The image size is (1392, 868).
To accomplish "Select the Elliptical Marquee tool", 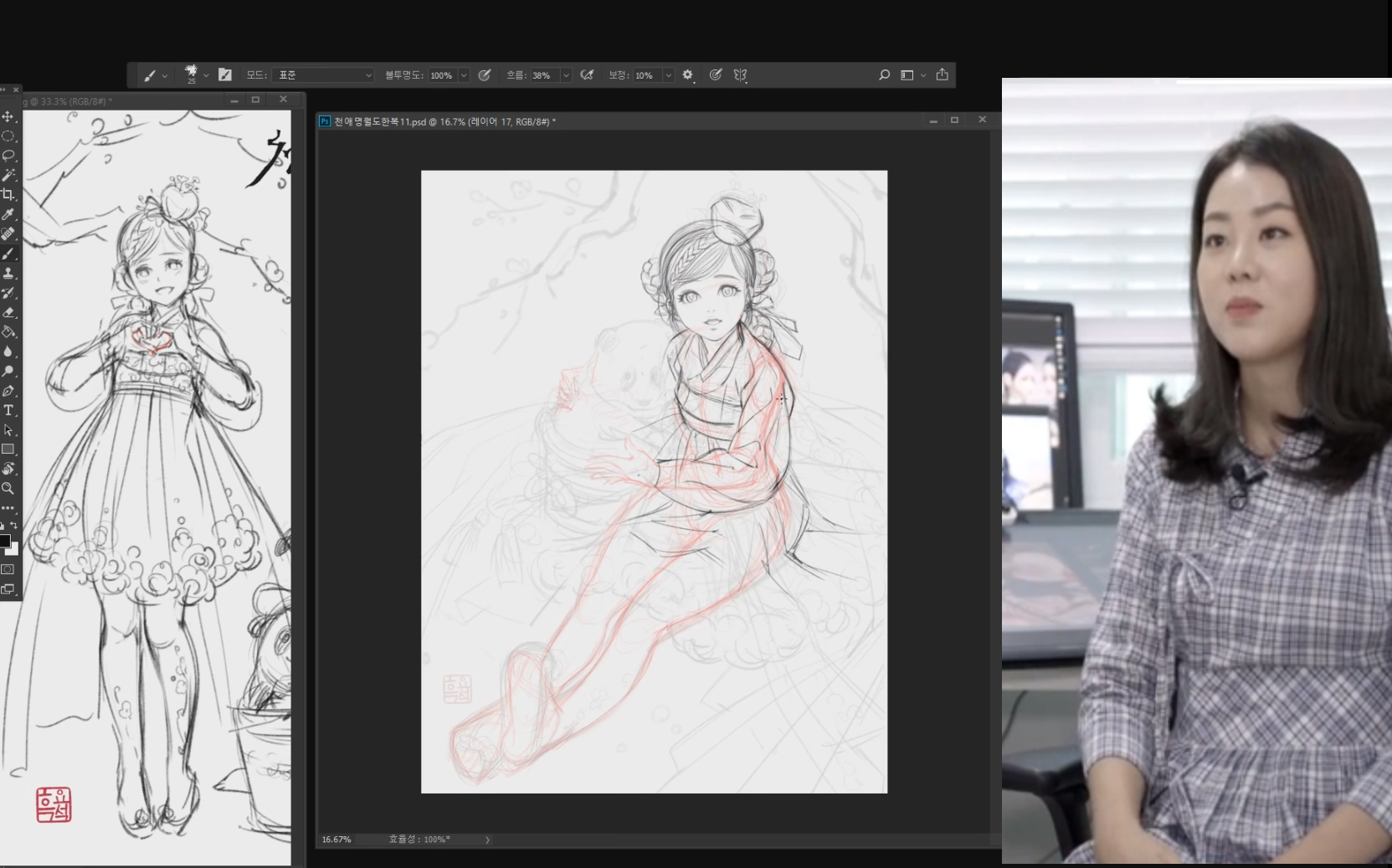I will (x=8, y=136).
